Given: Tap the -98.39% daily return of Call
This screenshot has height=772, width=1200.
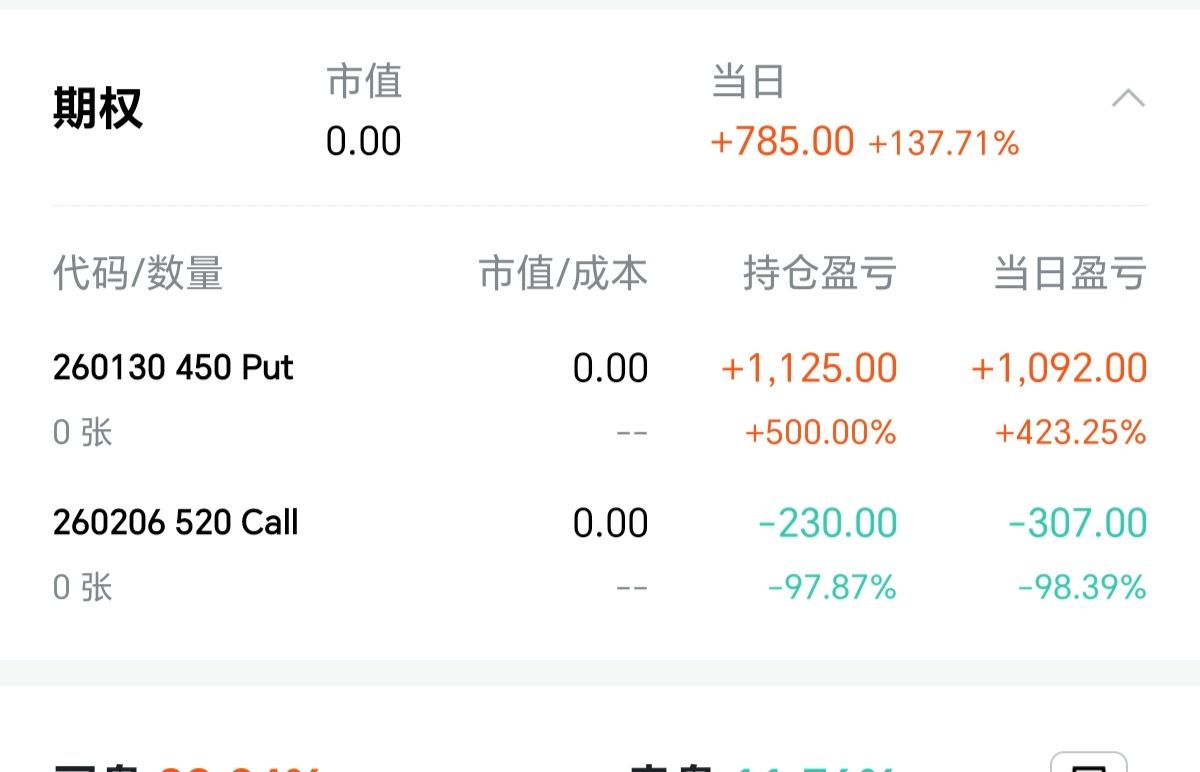Looking at the screenshot, I should 1081,587.
